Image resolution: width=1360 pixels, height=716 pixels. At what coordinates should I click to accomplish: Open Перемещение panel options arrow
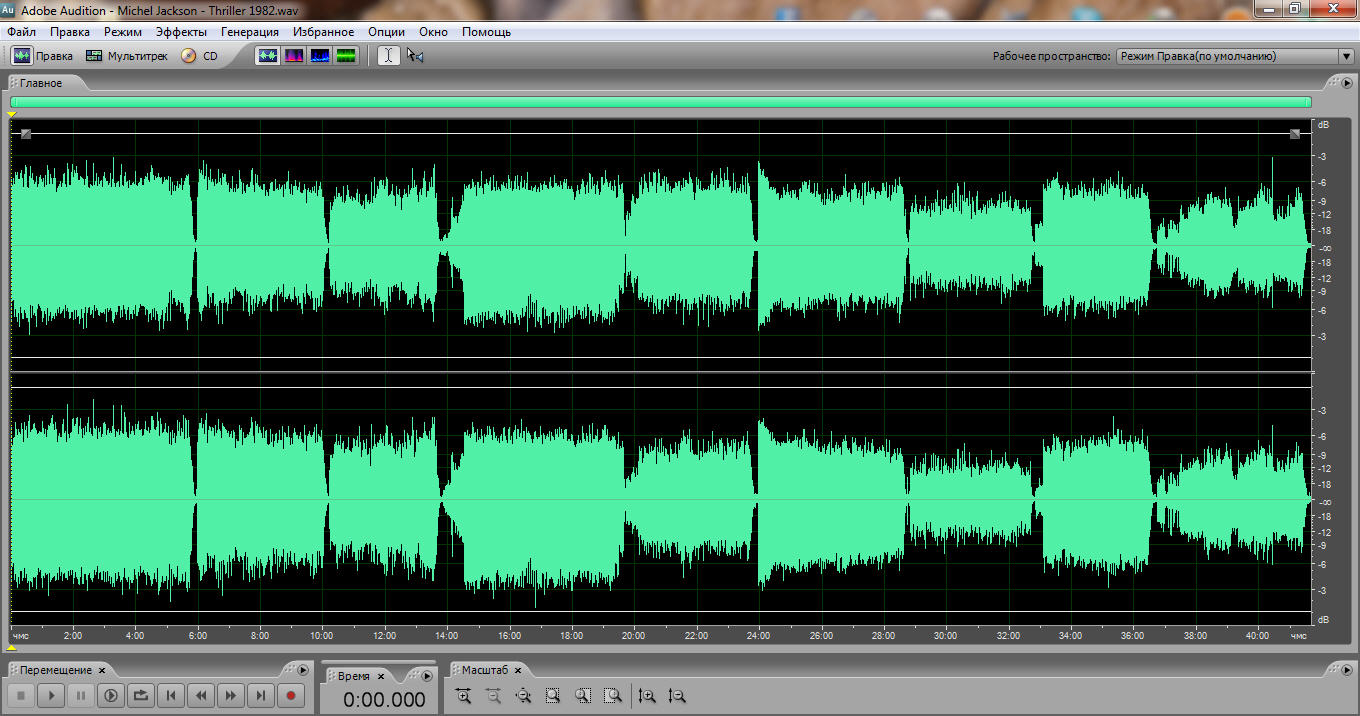[303, 670]
